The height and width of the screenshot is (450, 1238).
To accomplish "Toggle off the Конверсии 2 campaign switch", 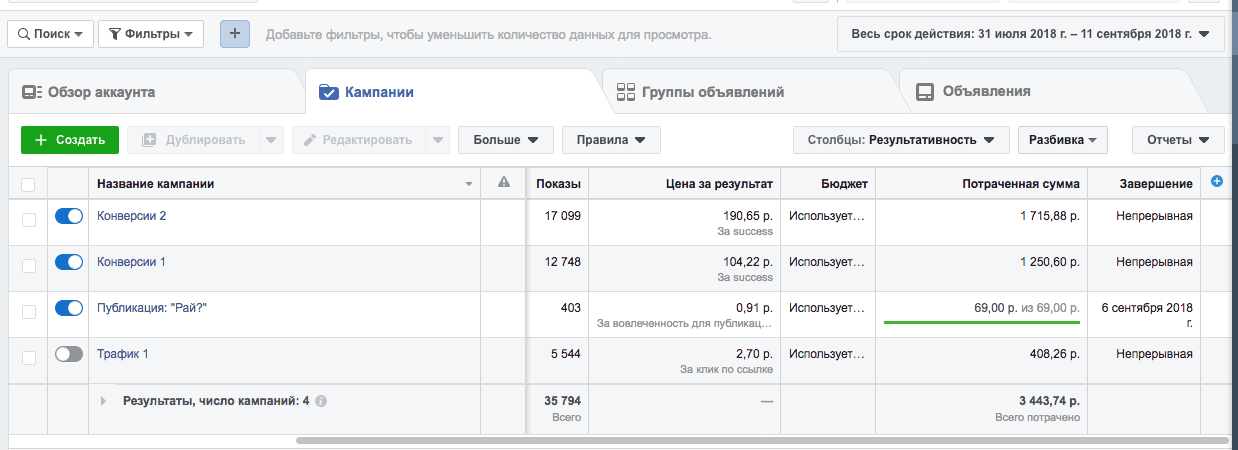I will [x=69, y=216].
